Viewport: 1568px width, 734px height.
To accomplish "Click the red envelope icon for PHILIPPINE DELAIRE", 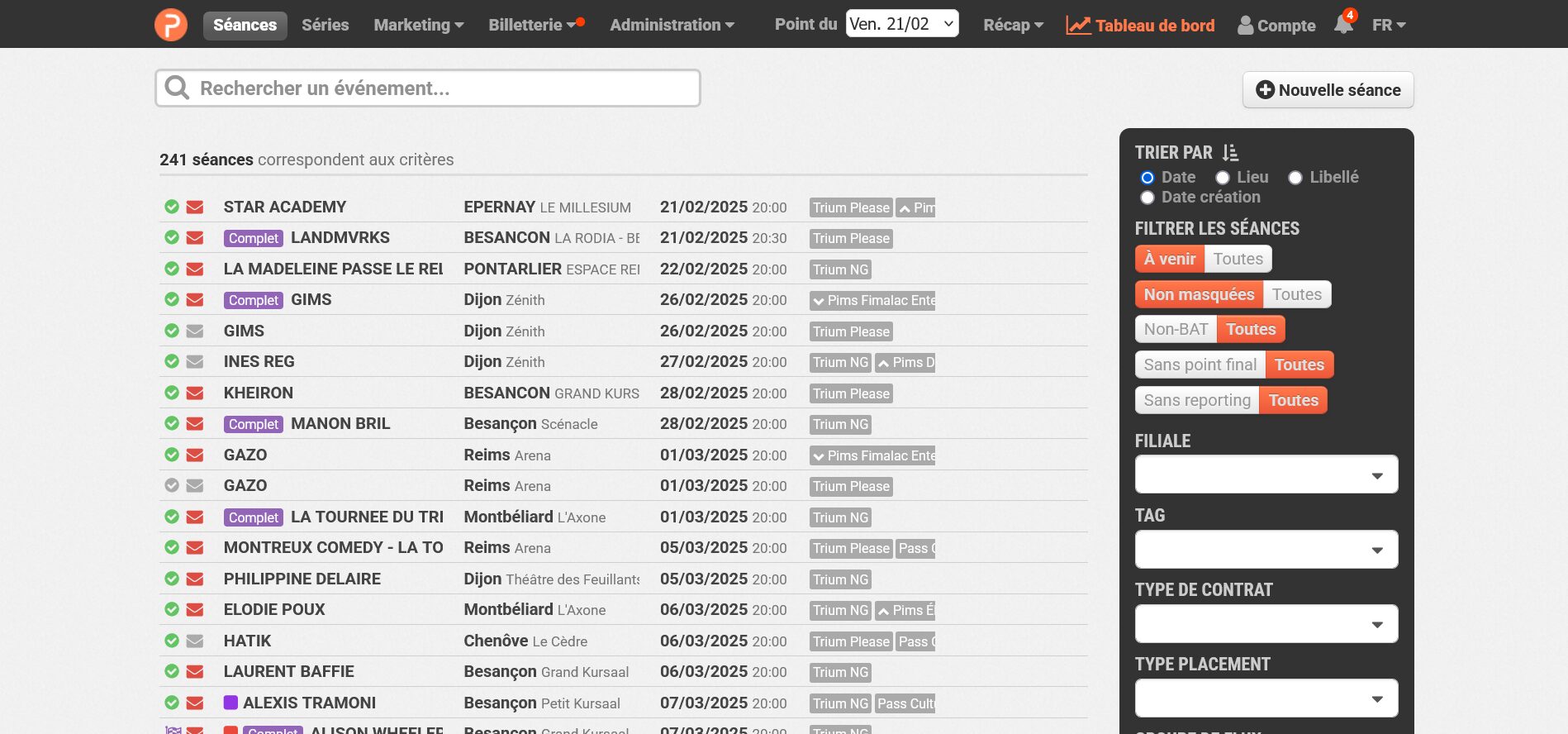I will click(195, 579).
